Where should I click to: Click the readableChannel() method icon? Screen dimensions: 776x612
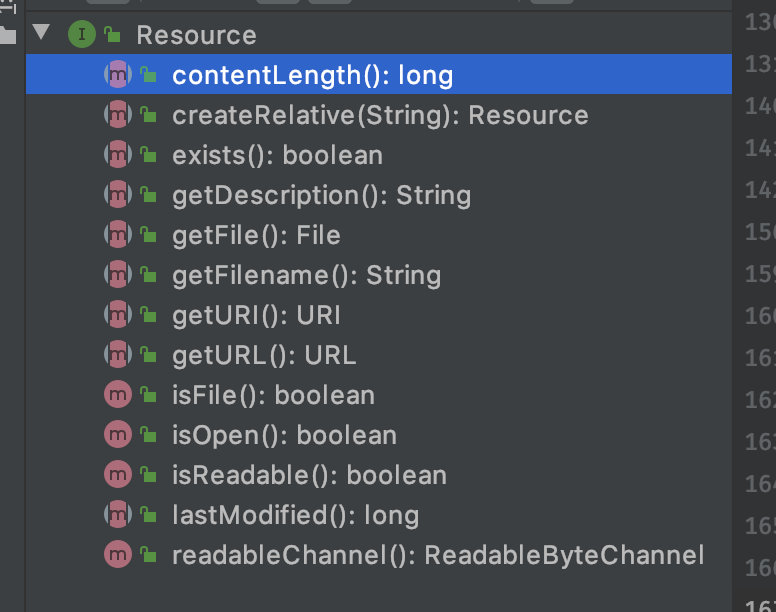pos(118,555)
